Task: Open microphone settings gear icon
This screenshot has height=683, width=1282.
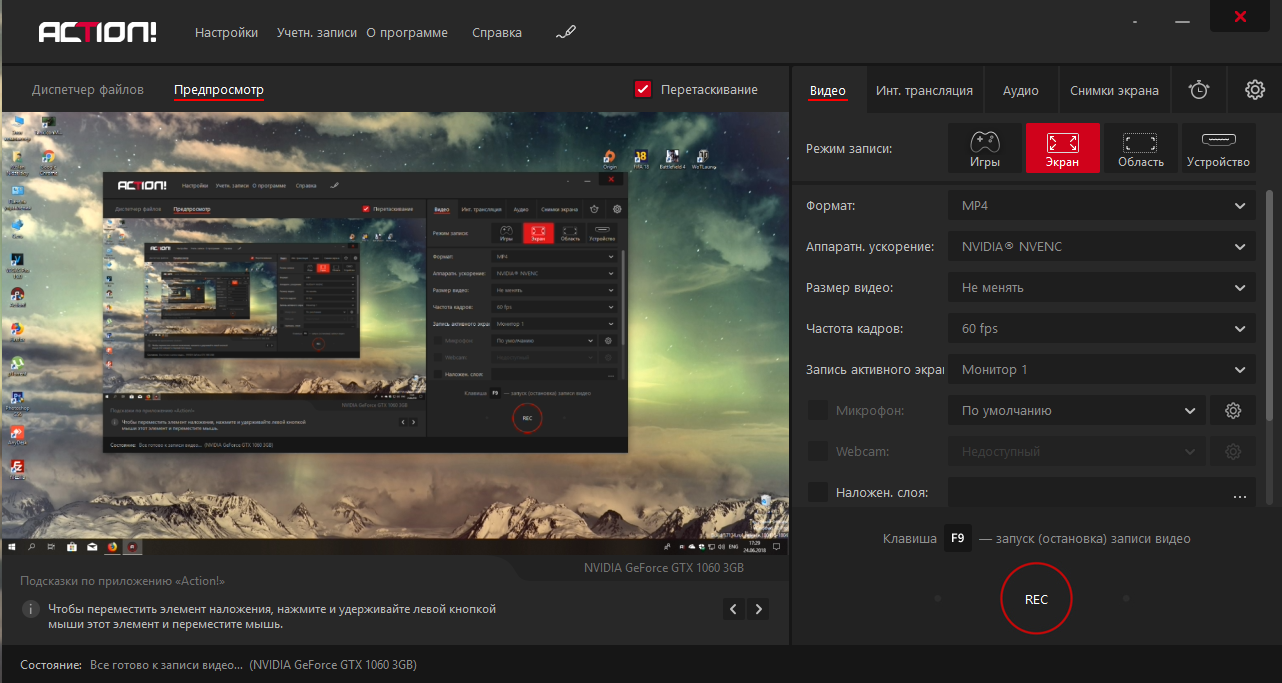Action: pos(1233,411)
